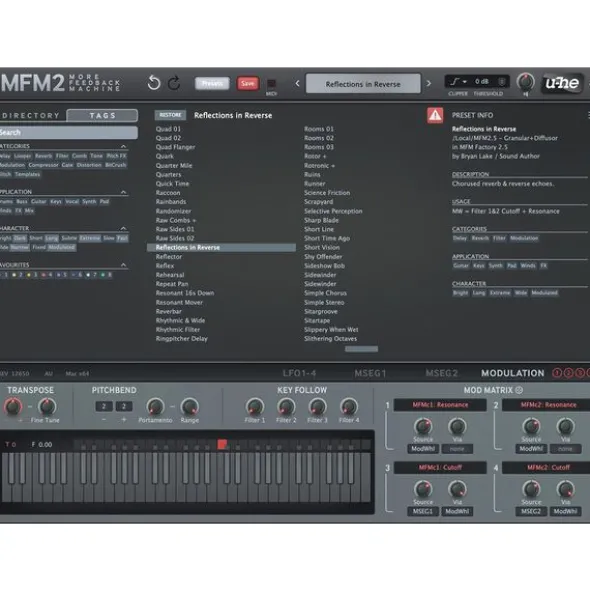
Task: Click the red warning triangle icon
Action: click(x=435, y=115)
